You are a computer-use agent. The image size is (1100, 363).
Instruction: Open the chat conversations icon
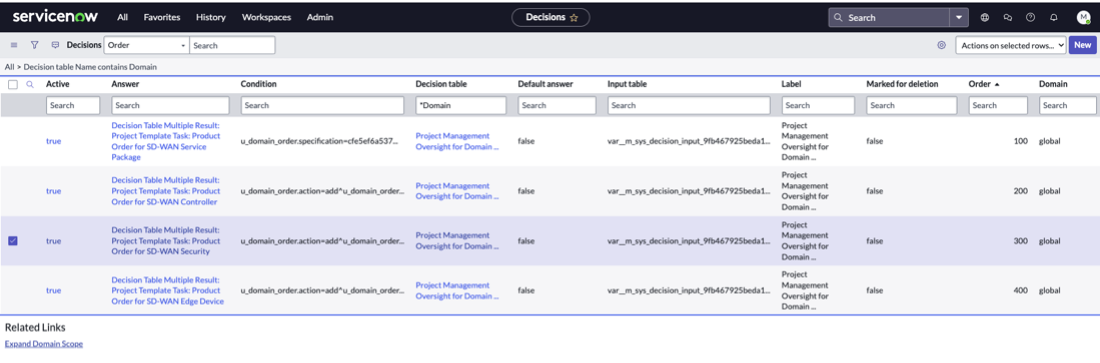point(1007,18)
